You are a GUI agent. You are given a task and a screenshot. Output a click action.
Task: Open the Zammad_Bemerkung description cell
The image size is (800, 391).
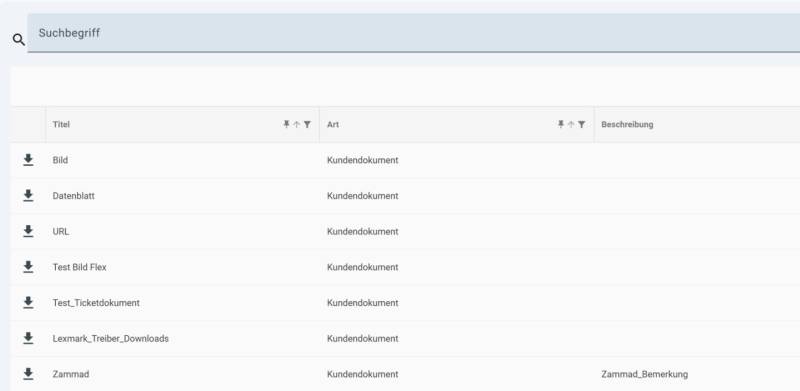644,374
